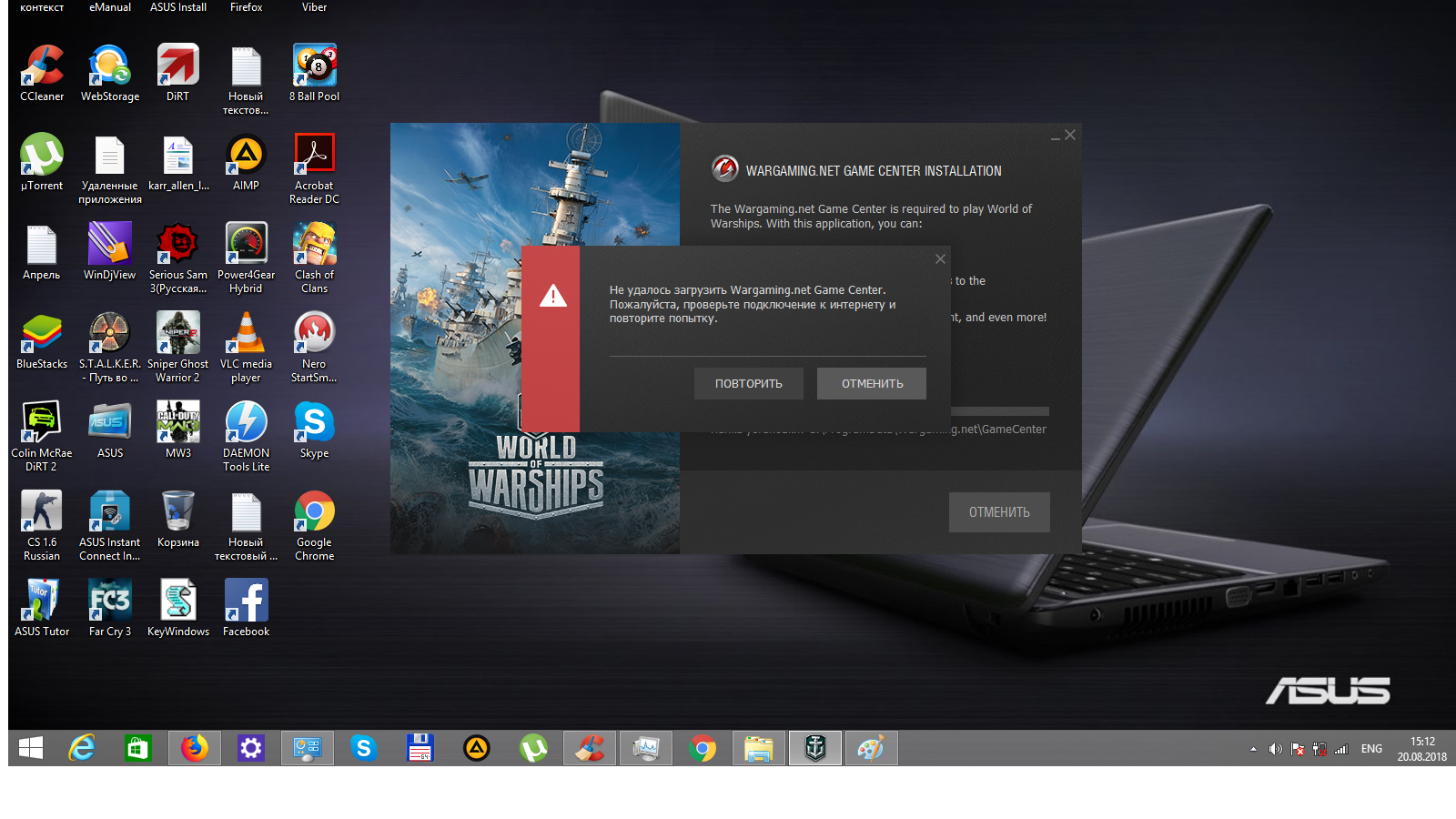Image resolution: width=1456 pixels, height=819 pixels.
Task: Open the Windows Start button
Action: point(31,748)
